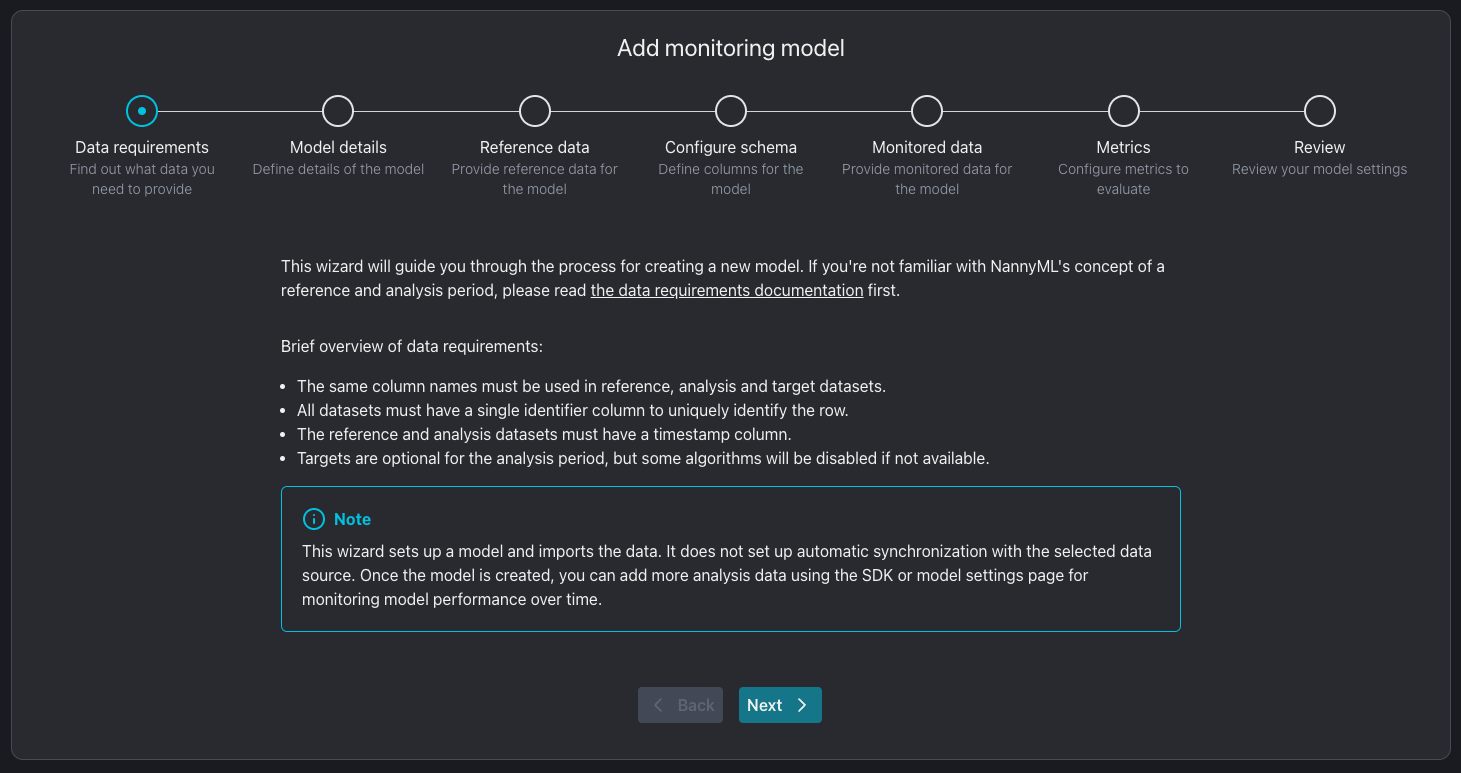Select the Reference data step circle
The height and width of the screenshot is (773, 1461).
tap(535, 111)
